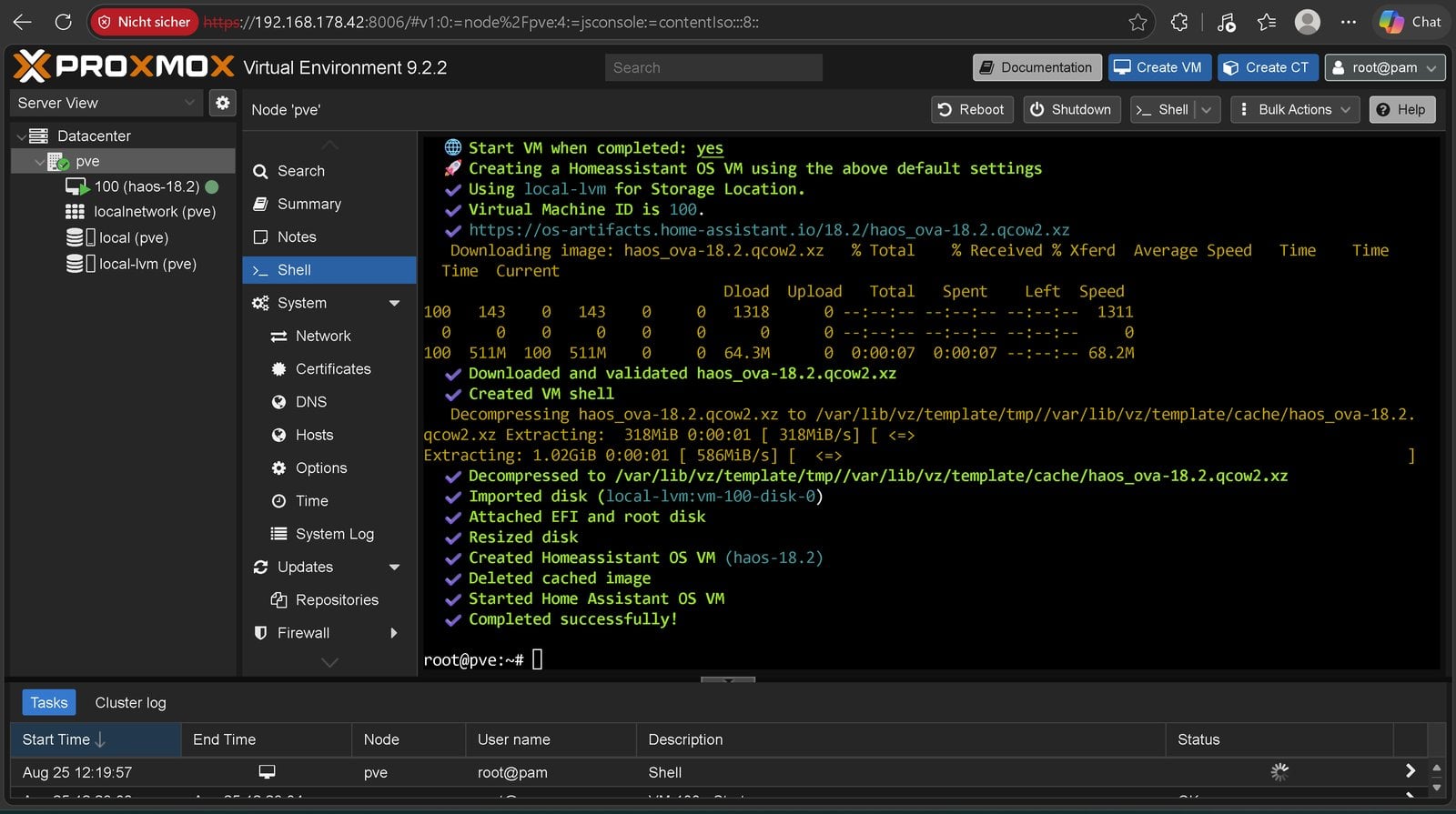Screen dimensions: 1456x814
Task: Click the Proxmox logo
Action: pyautogui.click(x=124, y=66)
